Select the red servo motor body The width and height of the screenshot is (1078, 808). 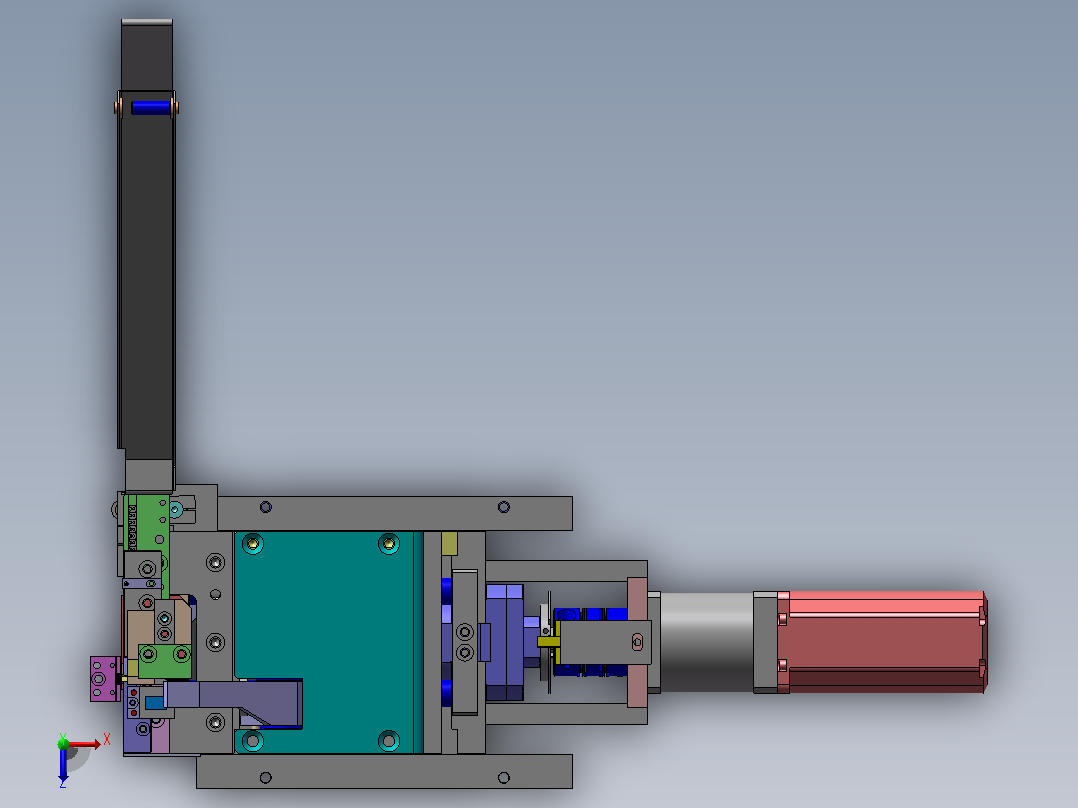click(883, 642)
